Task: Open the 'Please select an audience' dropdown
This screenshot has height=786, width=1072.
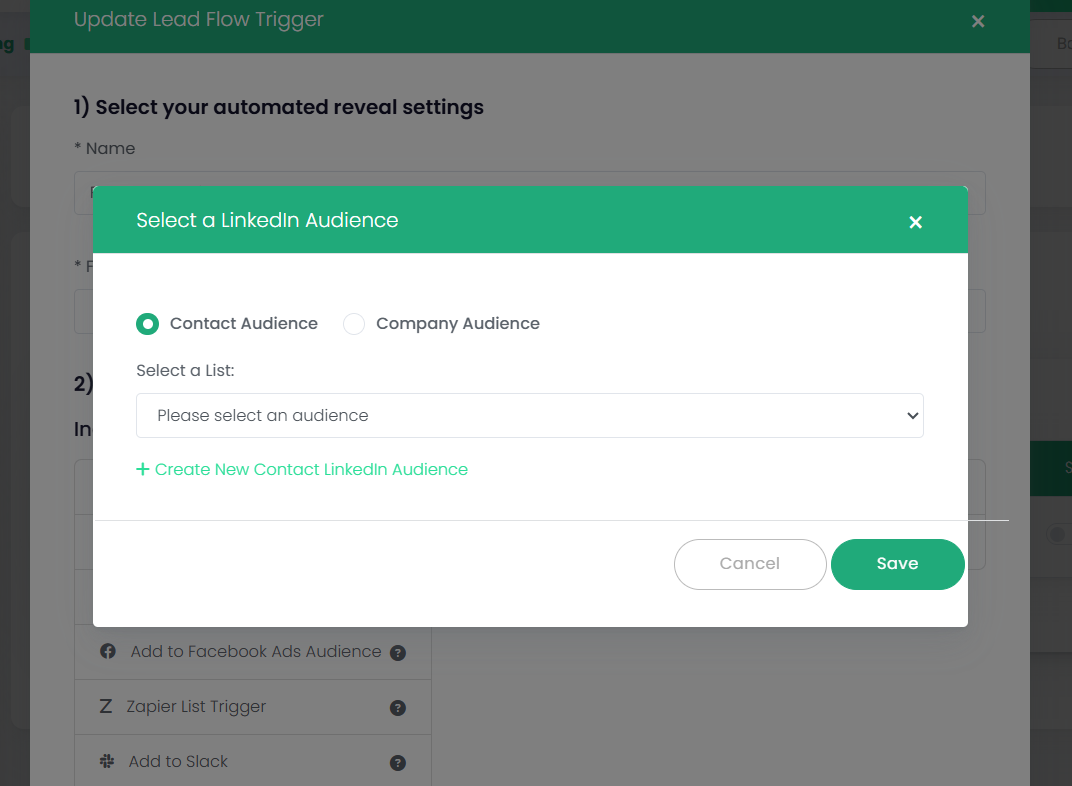Action: click(x=529, y=415)
